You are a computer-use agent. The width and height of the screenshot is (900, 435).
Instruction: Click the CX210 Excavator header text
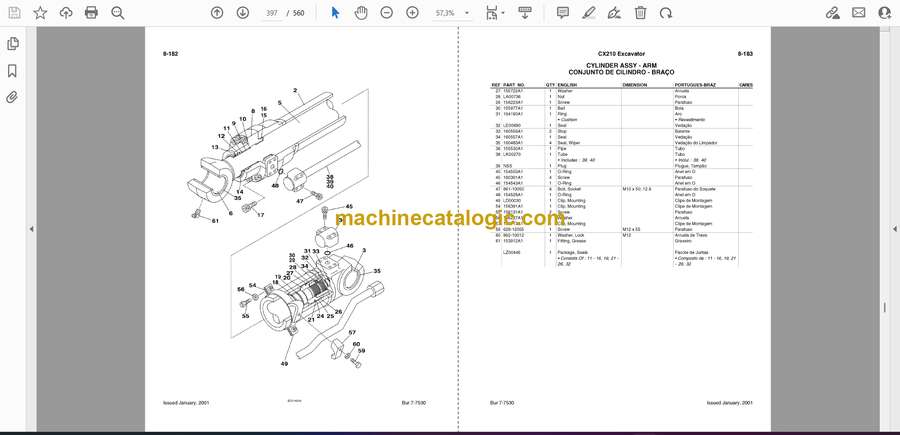coord(622,54)
